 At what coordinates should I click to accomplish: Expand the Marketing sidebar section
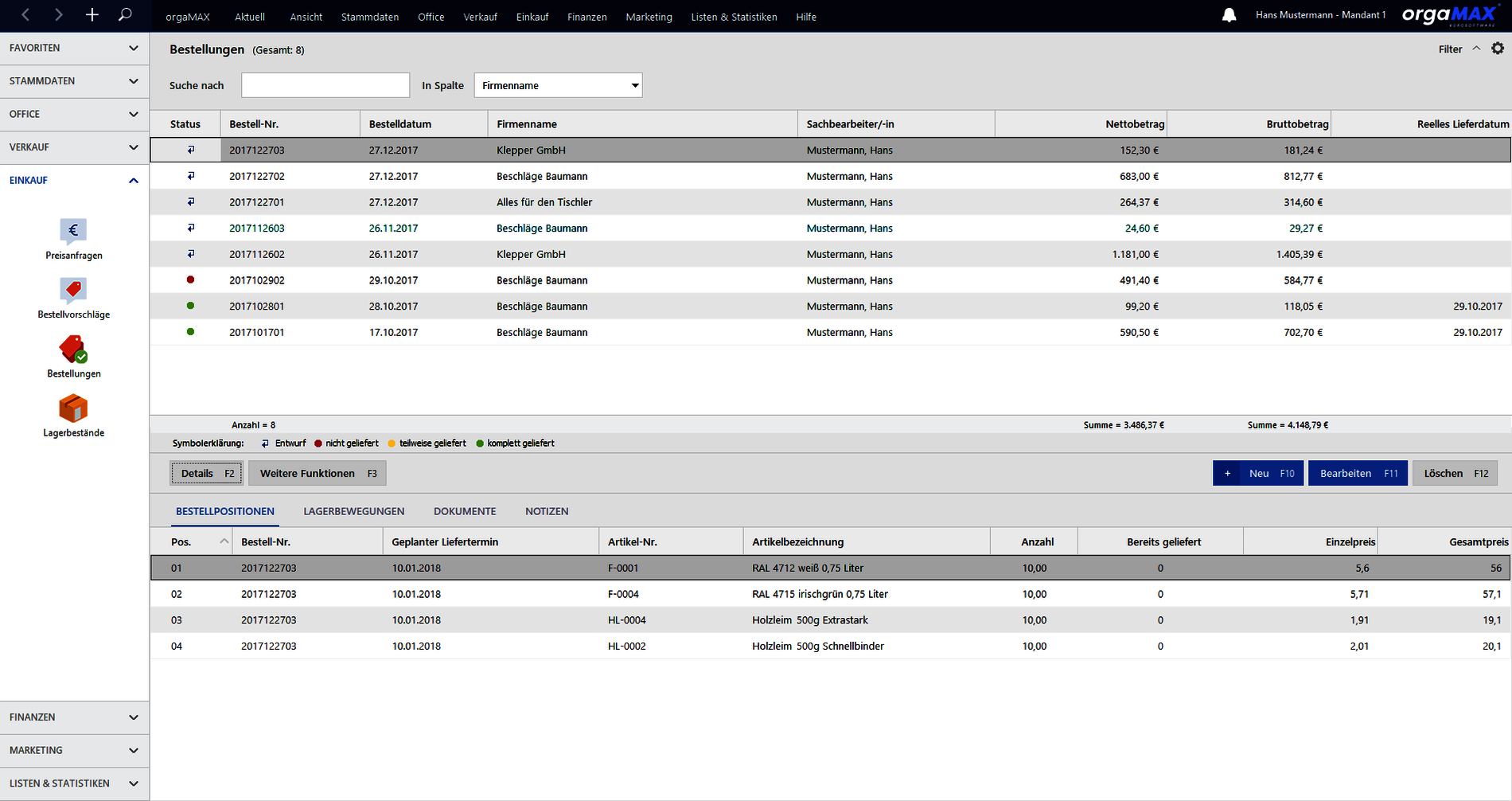tap(74, 750)
